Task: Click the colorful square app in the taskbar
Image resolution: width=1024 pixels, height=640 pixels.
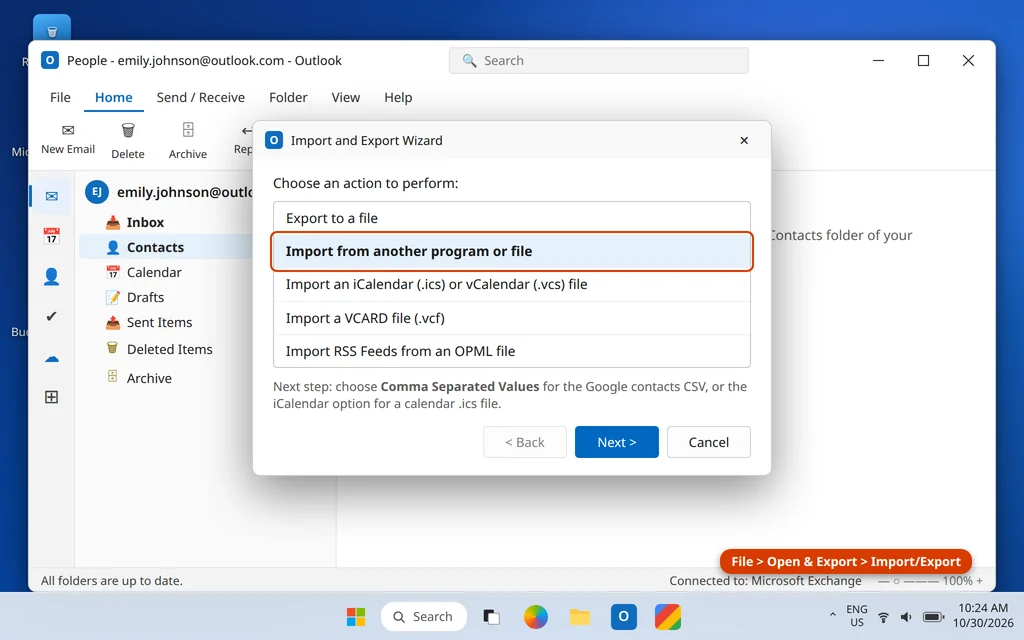Action: click(668, 616)
